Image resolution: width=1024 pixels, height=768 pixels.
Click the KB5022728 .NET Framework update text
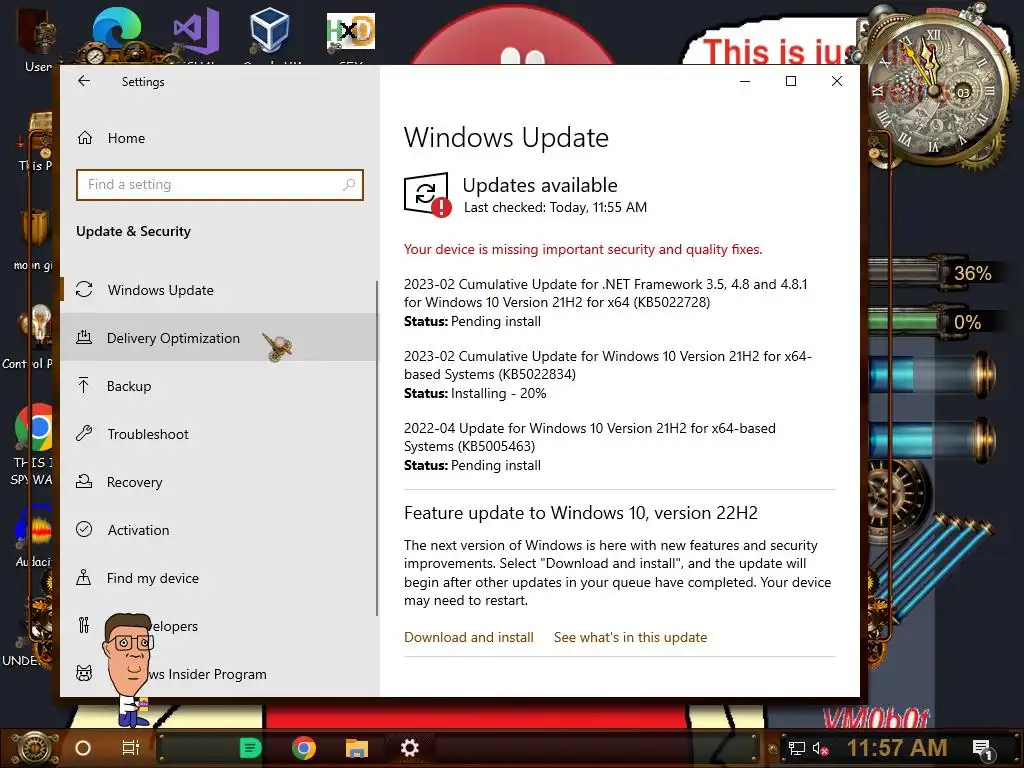coord(605,293)
